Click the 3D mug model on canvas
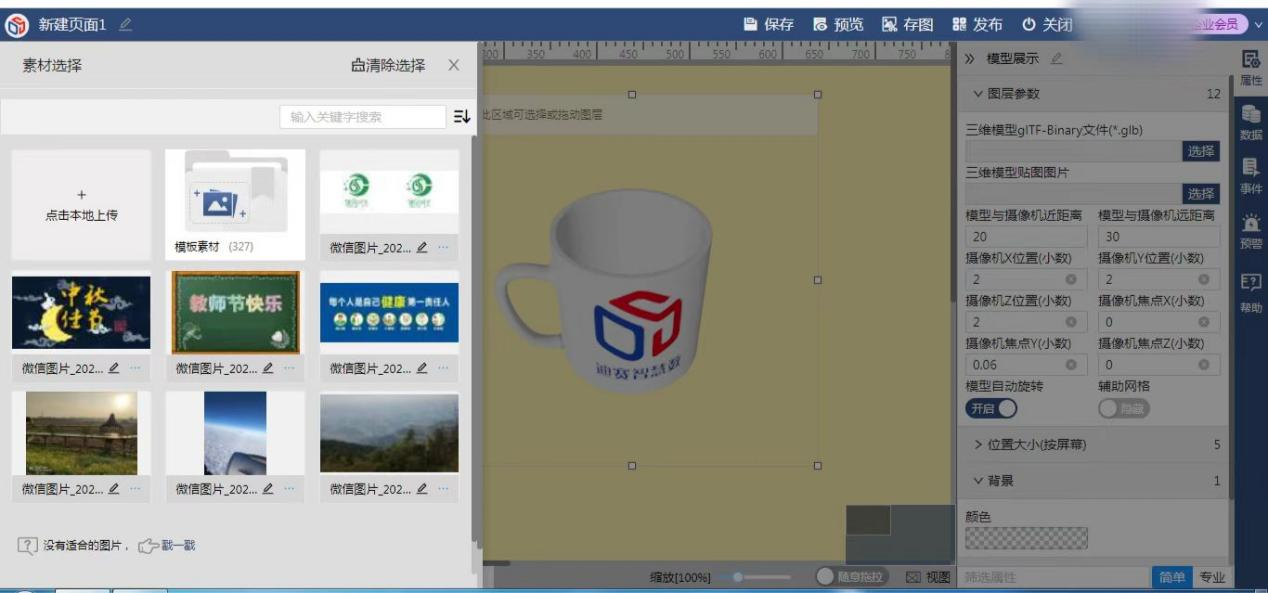The width and height of the screenshot is (1268, 593). [605, 290]
